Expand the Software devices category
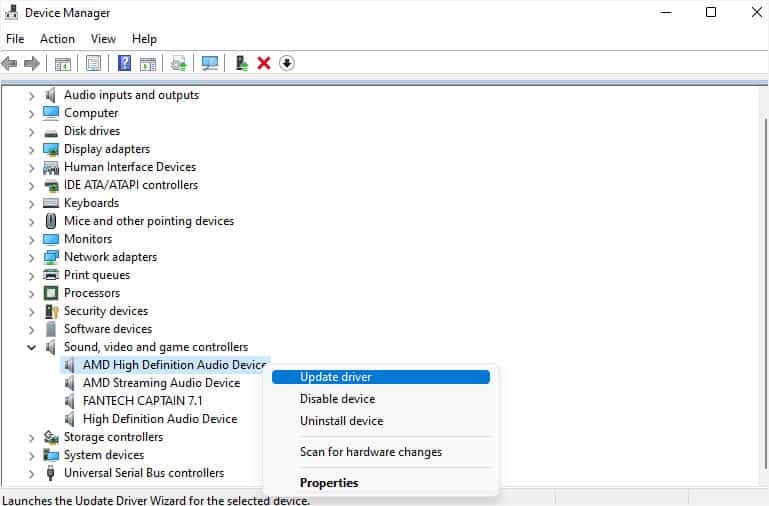The width and height of the screenshot is (769, 506). tap(31, 330)
